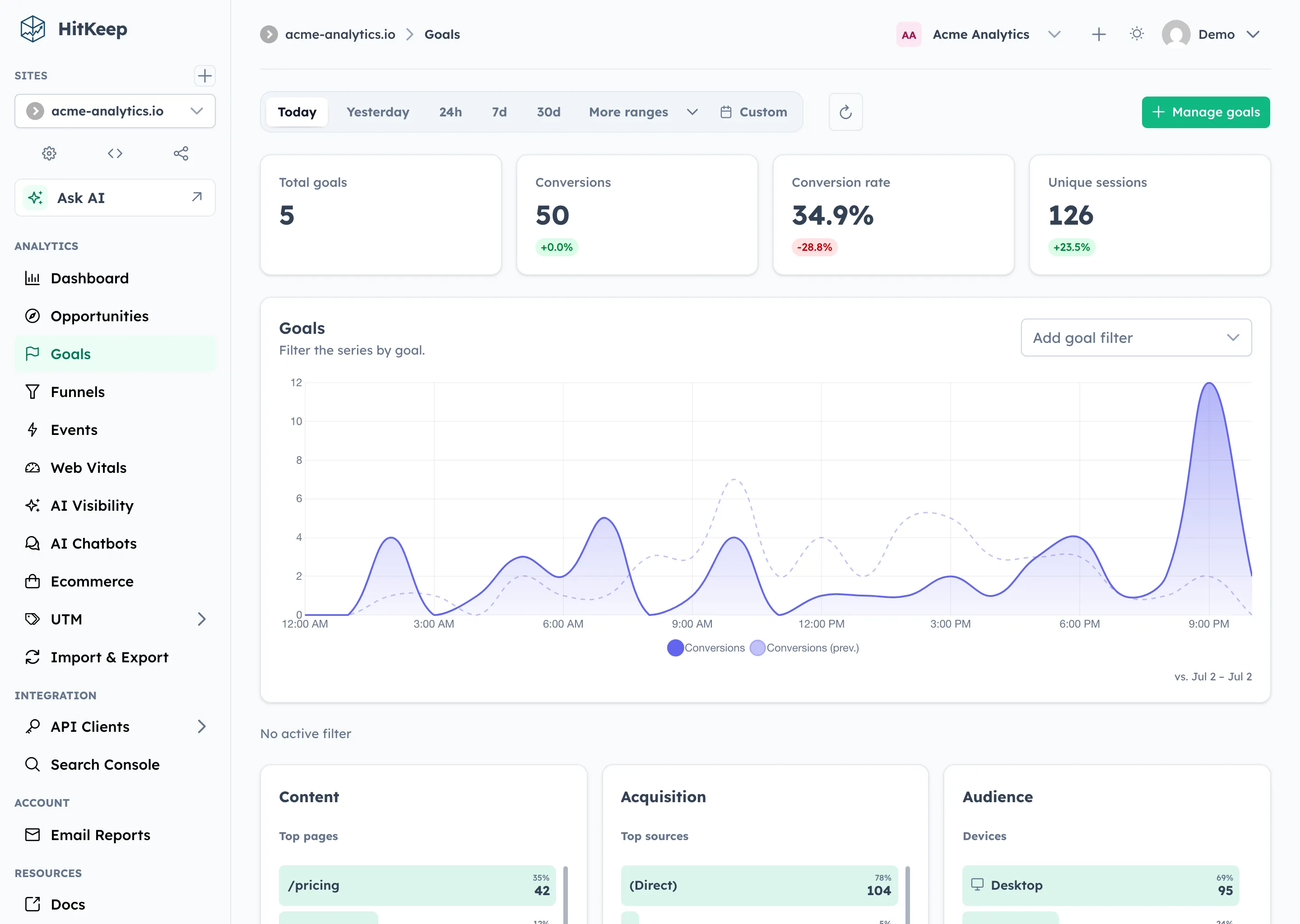Screen dimensions: 1300x924
Task: Click the AI Visibility sparkle icon
Action: (x=32, y=505)
